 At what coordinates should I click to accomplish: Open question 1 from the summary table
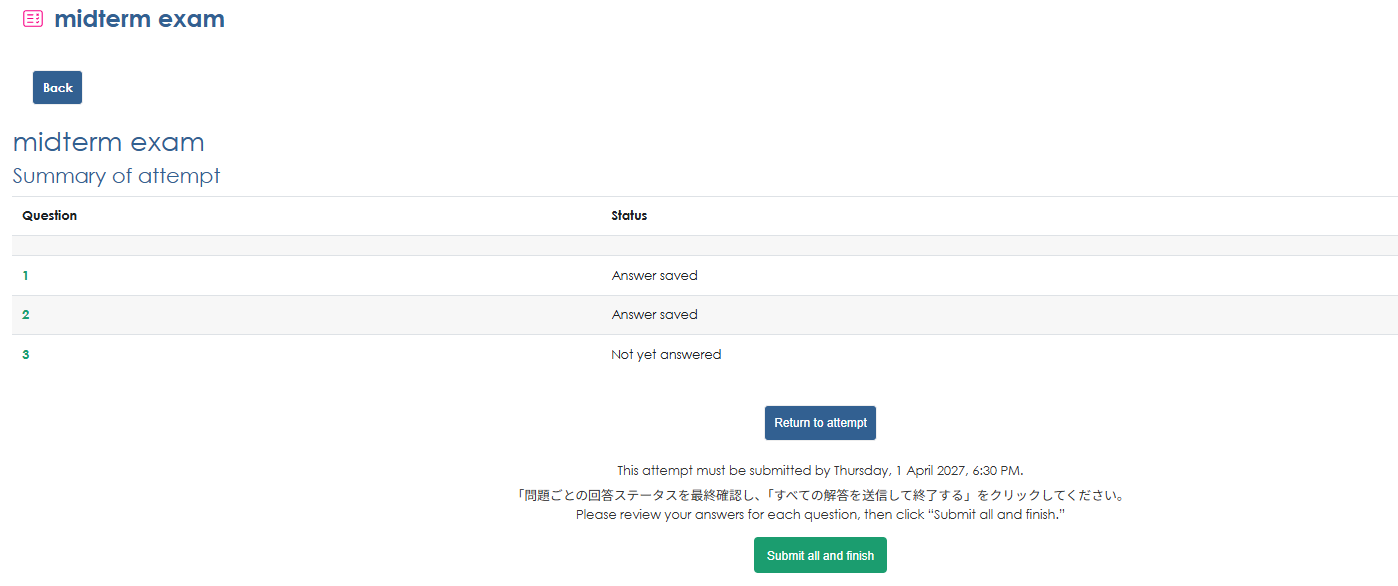(x=26, y=275)
